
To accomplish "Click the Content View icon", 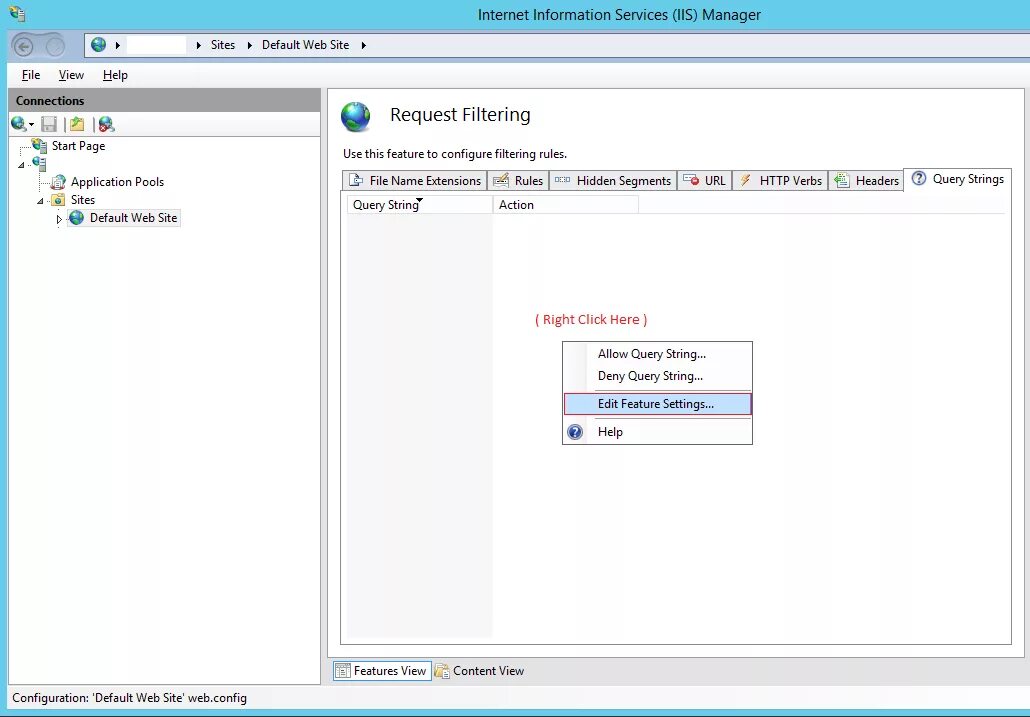I will pos(442,671).
